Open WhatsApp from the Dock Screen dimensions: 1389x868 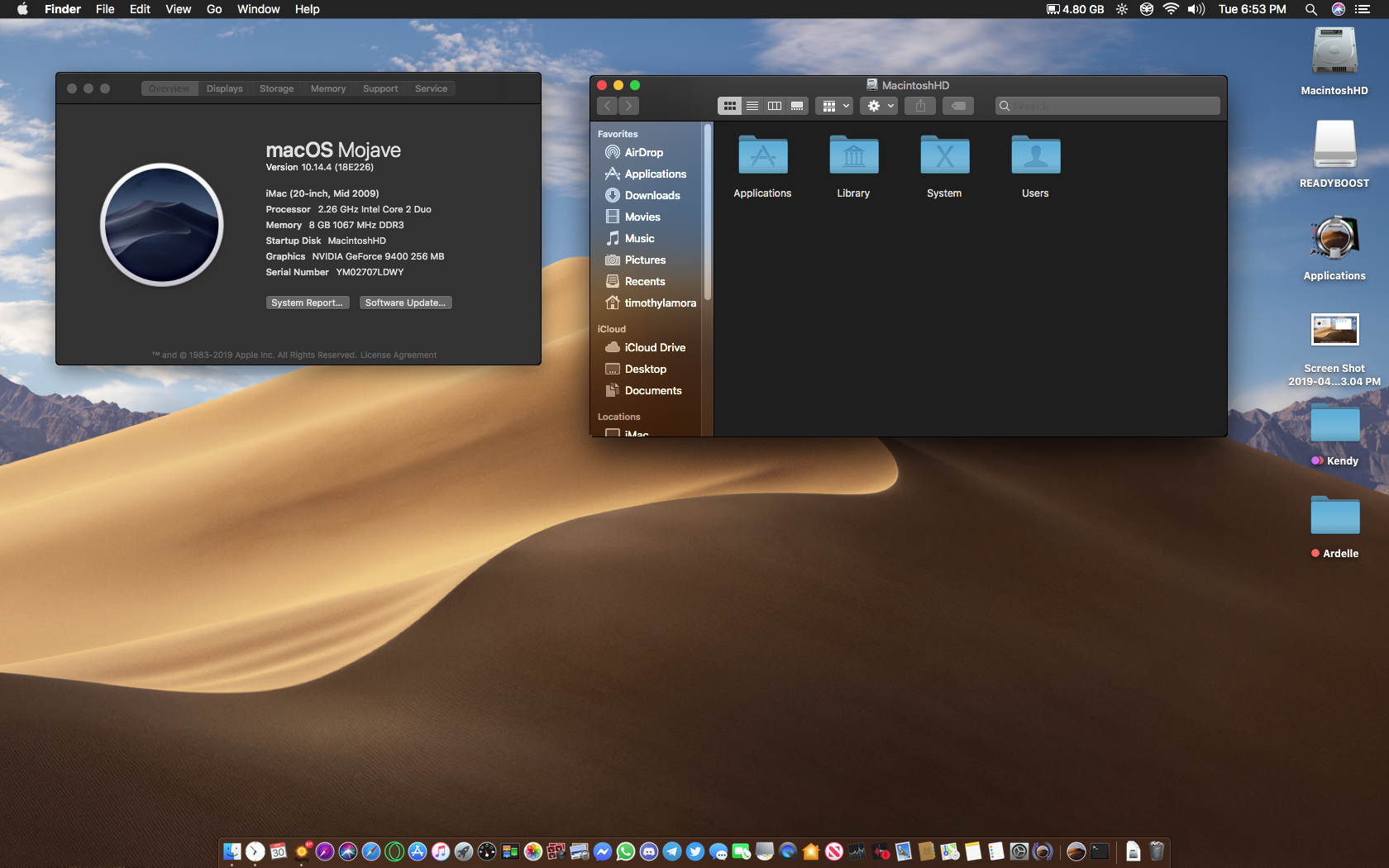pyautogui.click(x=626, y=851)
